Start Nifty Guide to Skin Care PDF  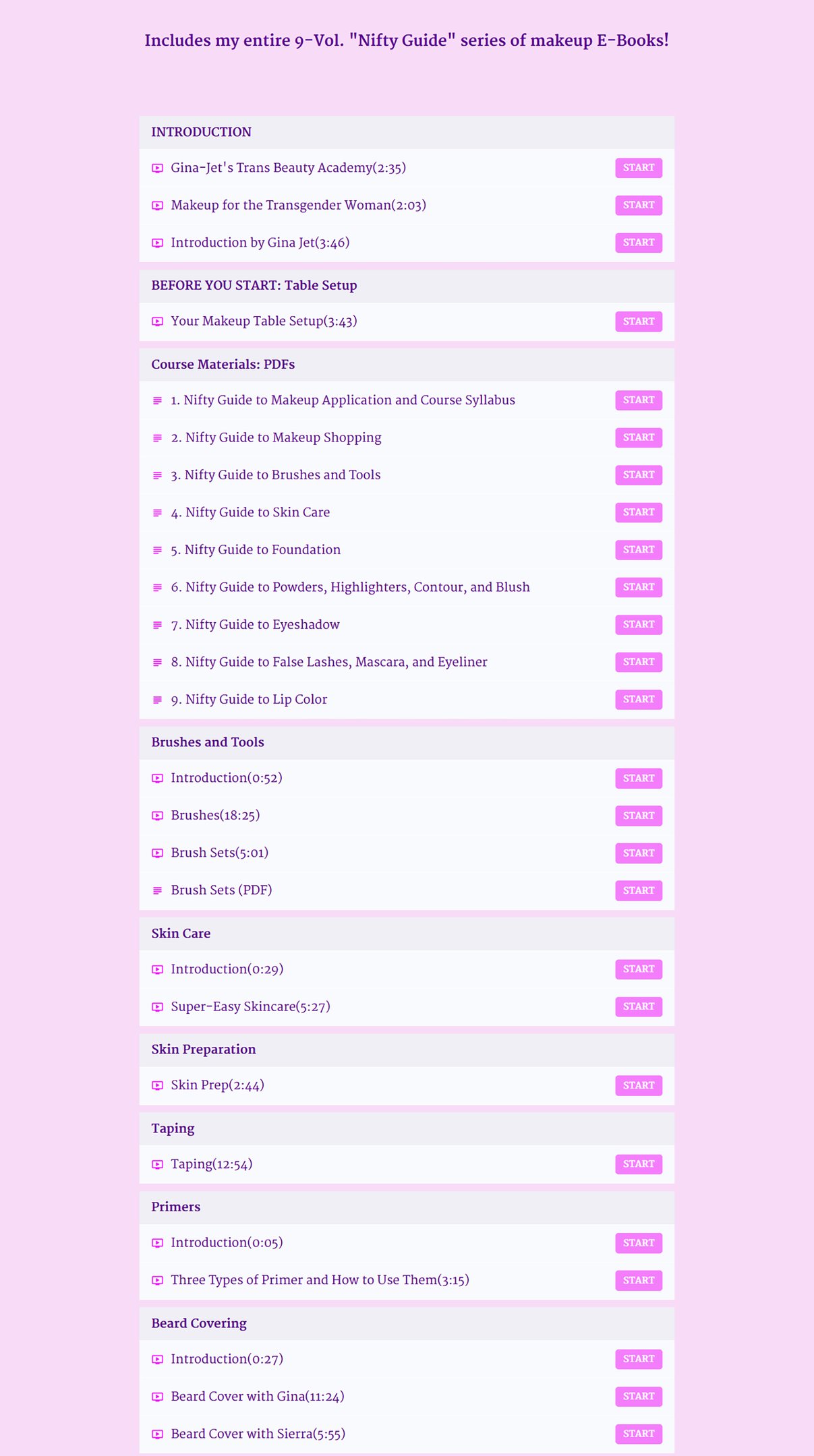[x=639, y=512]
